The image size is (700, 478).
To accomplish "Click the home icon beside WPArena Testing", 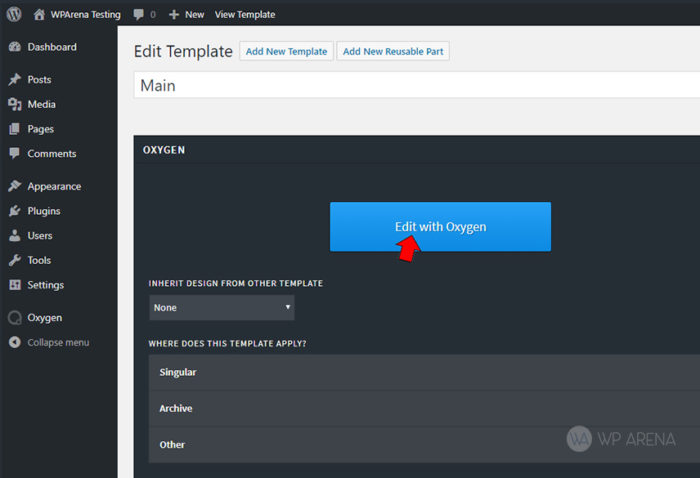I will coord(39,14).
